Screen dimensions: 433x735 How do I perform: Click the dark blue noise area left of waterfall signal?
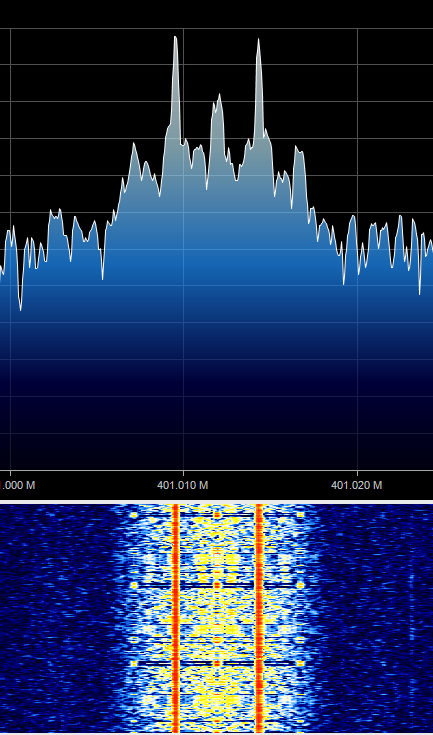(54, 619)
